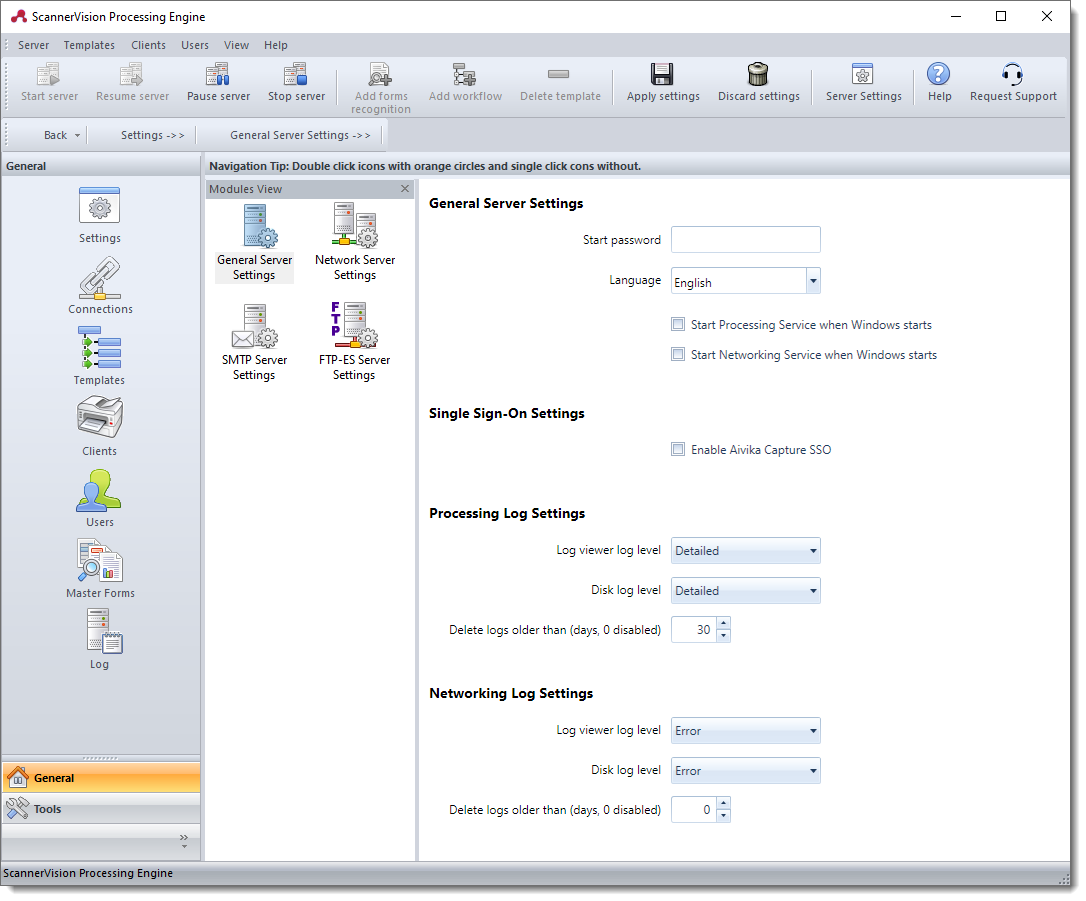Open SMTP Server Settings module

[254, 327]
